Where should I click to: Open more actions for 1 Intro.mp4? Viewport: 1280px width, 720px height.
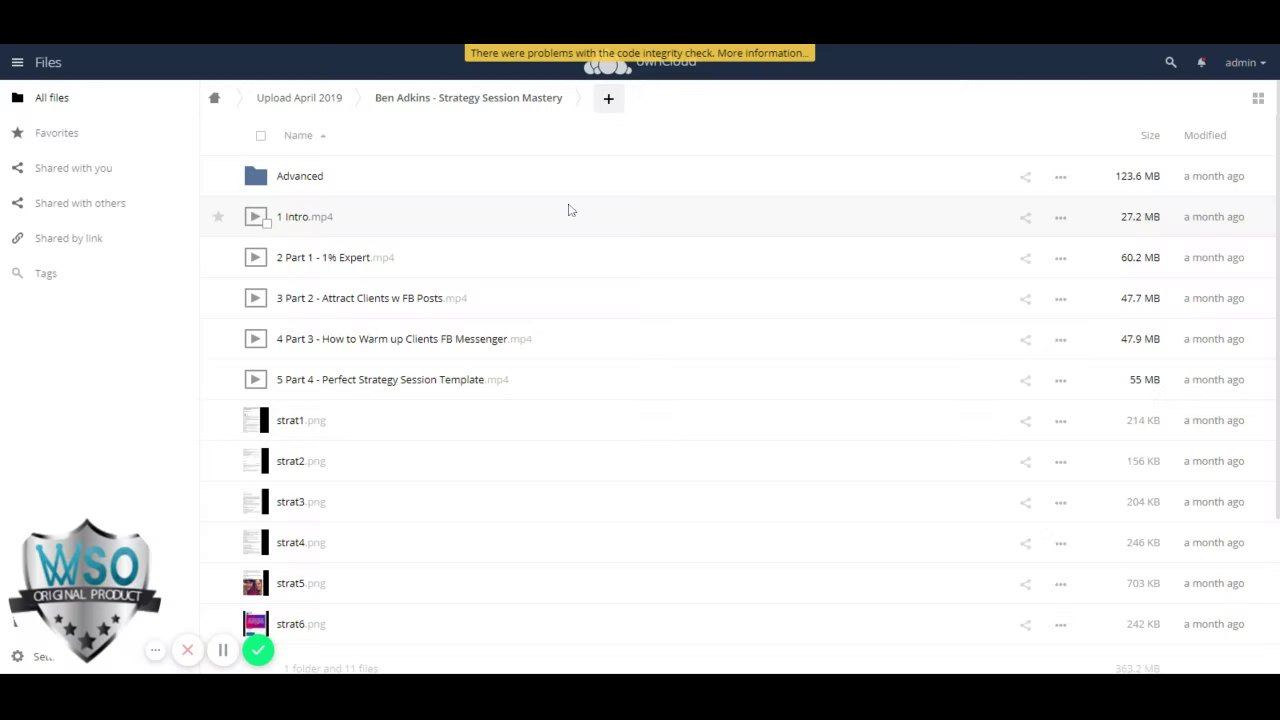pyautogui.click(x=1060, y=218)
